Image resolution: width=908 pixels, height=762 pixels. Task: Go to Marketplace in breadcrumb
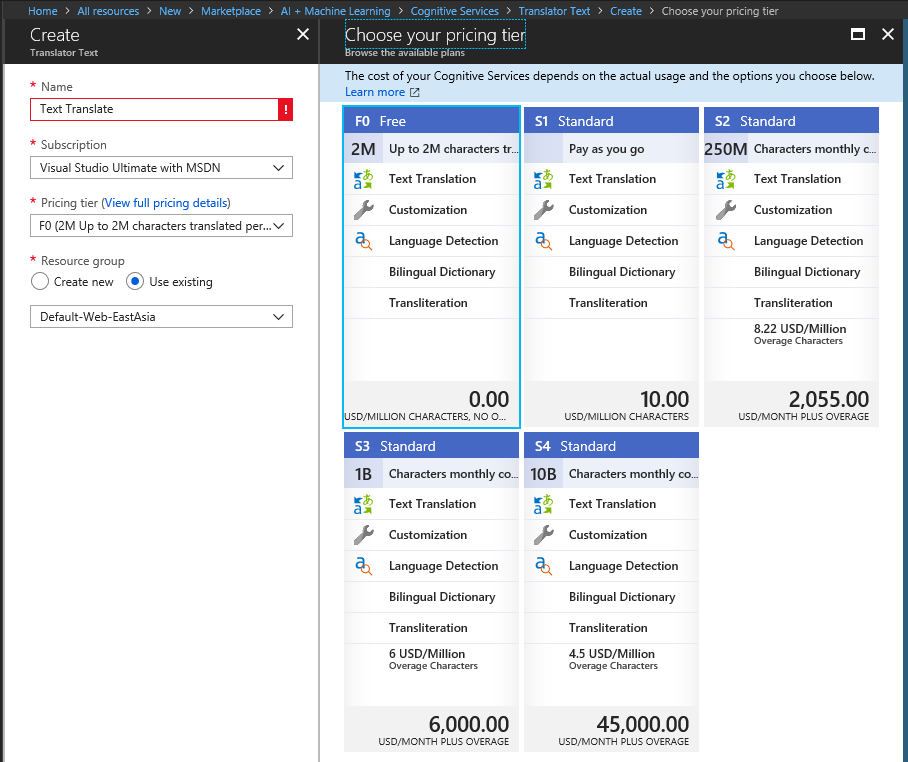[x=230, y=11]
